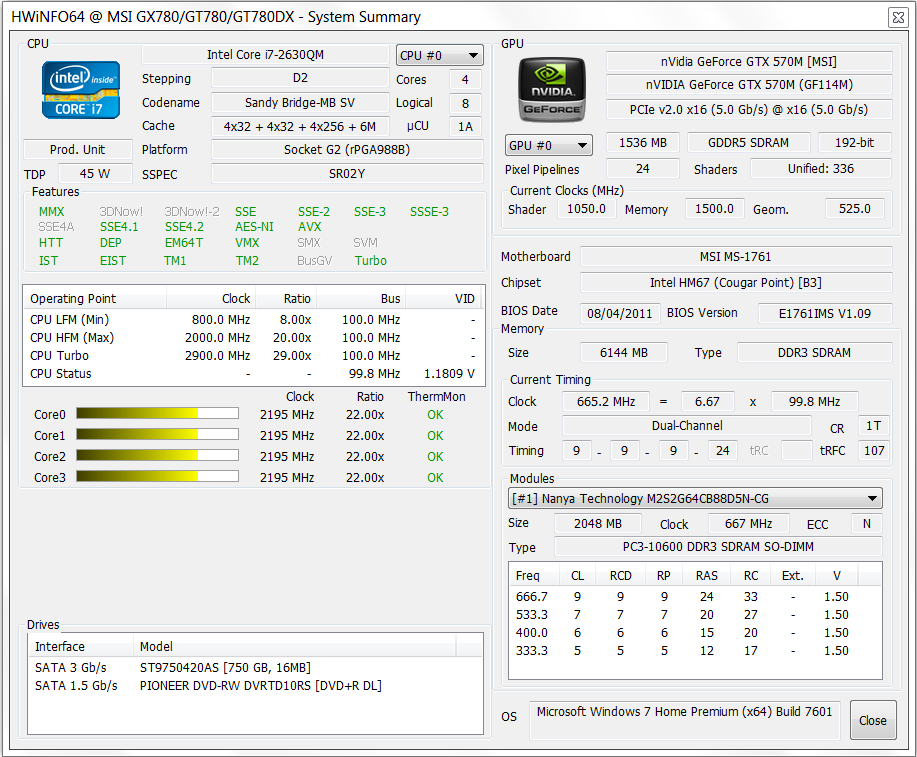
Task: Click the E1761IMS V1.09 BIOS version field
Action: coord(825,313)
